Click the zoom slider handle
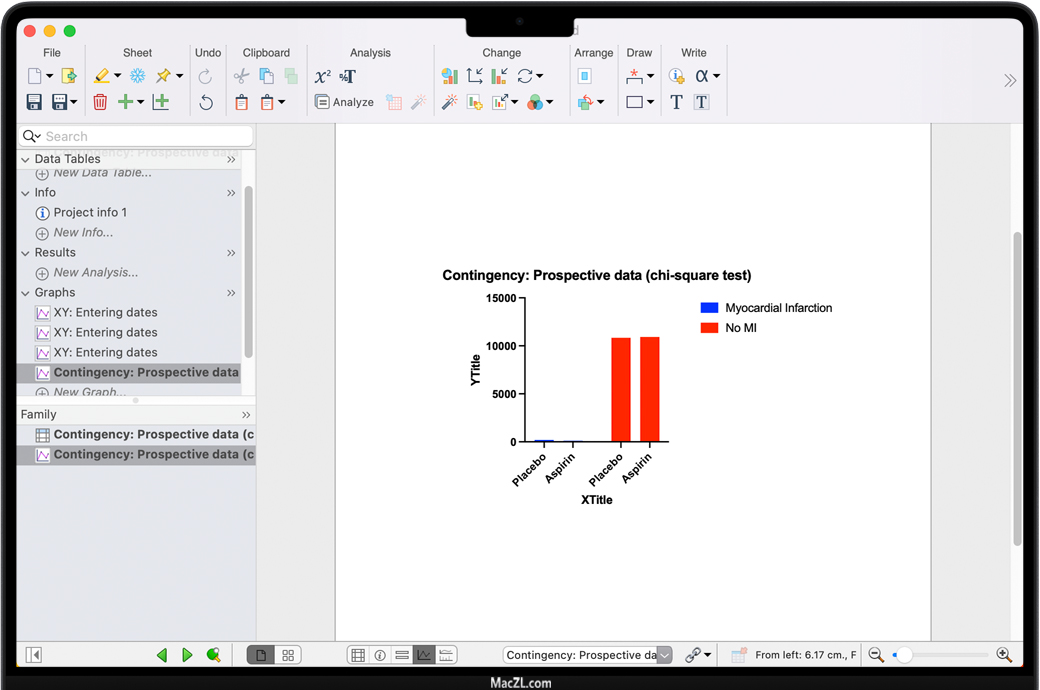Image resolution: width=1040 pixels, height=690 pixels. pyautogui.click(x=903, y=655)
